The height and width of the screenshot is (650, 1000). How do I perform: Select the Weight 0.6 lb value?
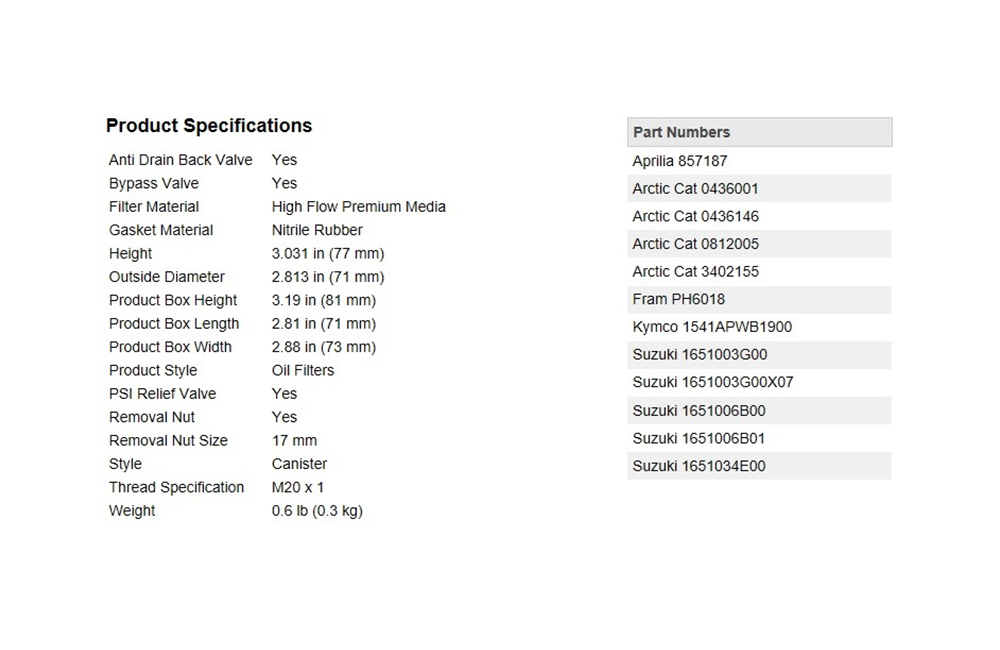pyautogui.click(x=317, y=511)
